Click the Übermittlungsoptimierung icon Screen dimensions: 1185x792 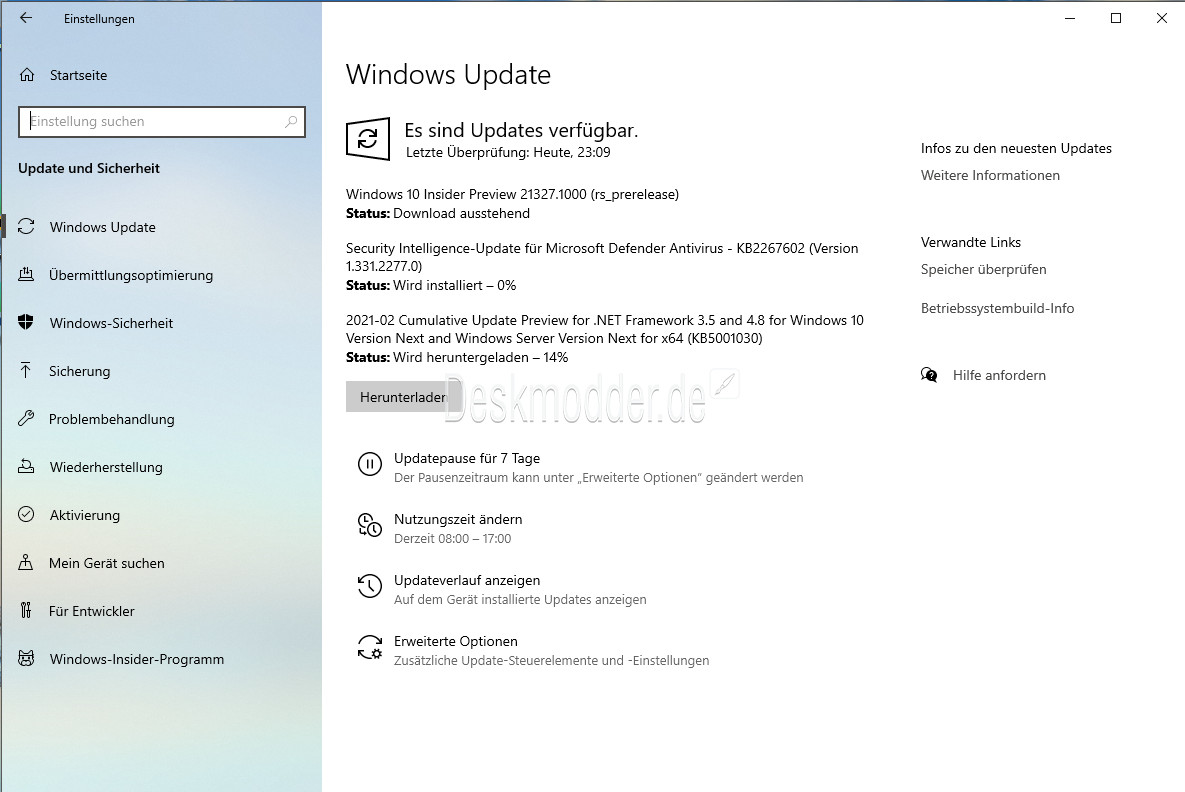coord(26,275)
